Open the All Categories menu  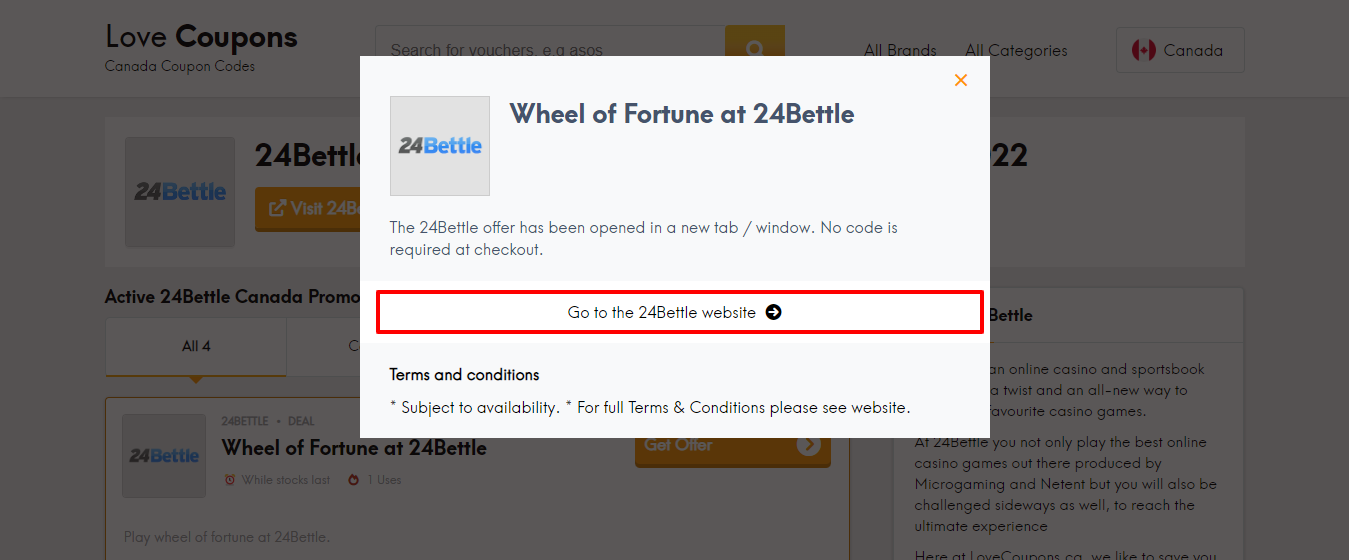point(1016,50)
